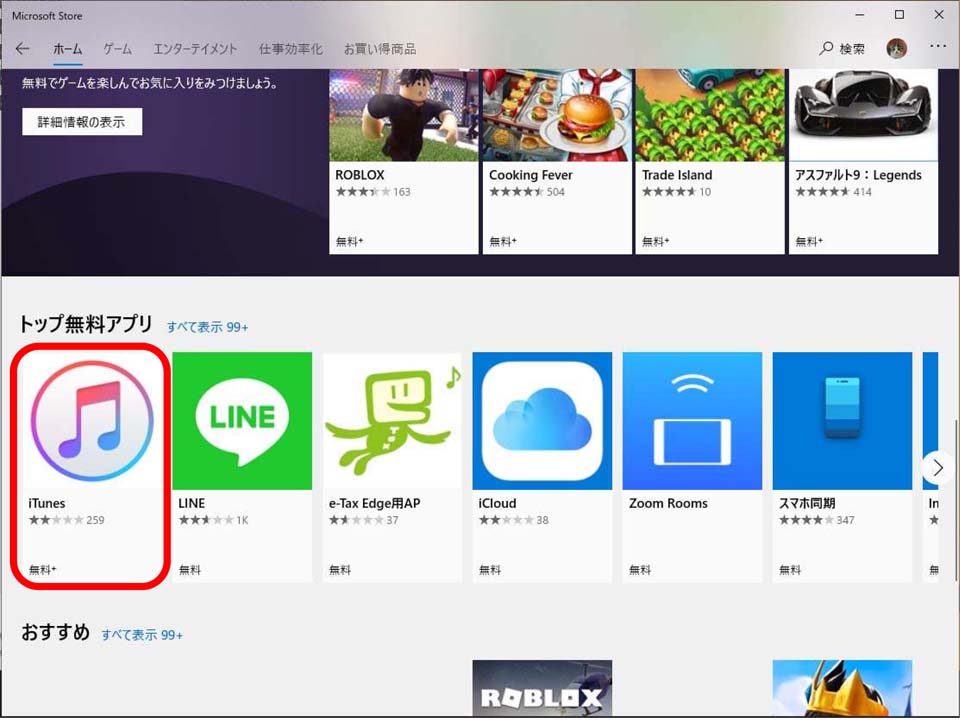Open the 仕事効率化 tab
960x720 pixels.
pyautogui.click(x=290, y=49)
